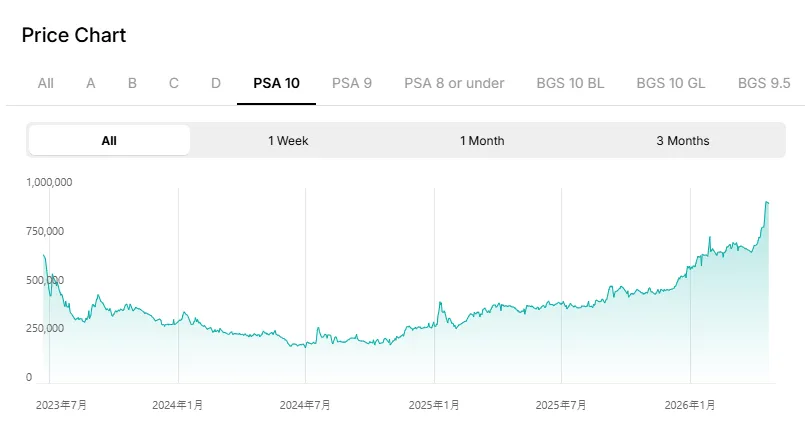Select the All grades tab

click(45, 83)
